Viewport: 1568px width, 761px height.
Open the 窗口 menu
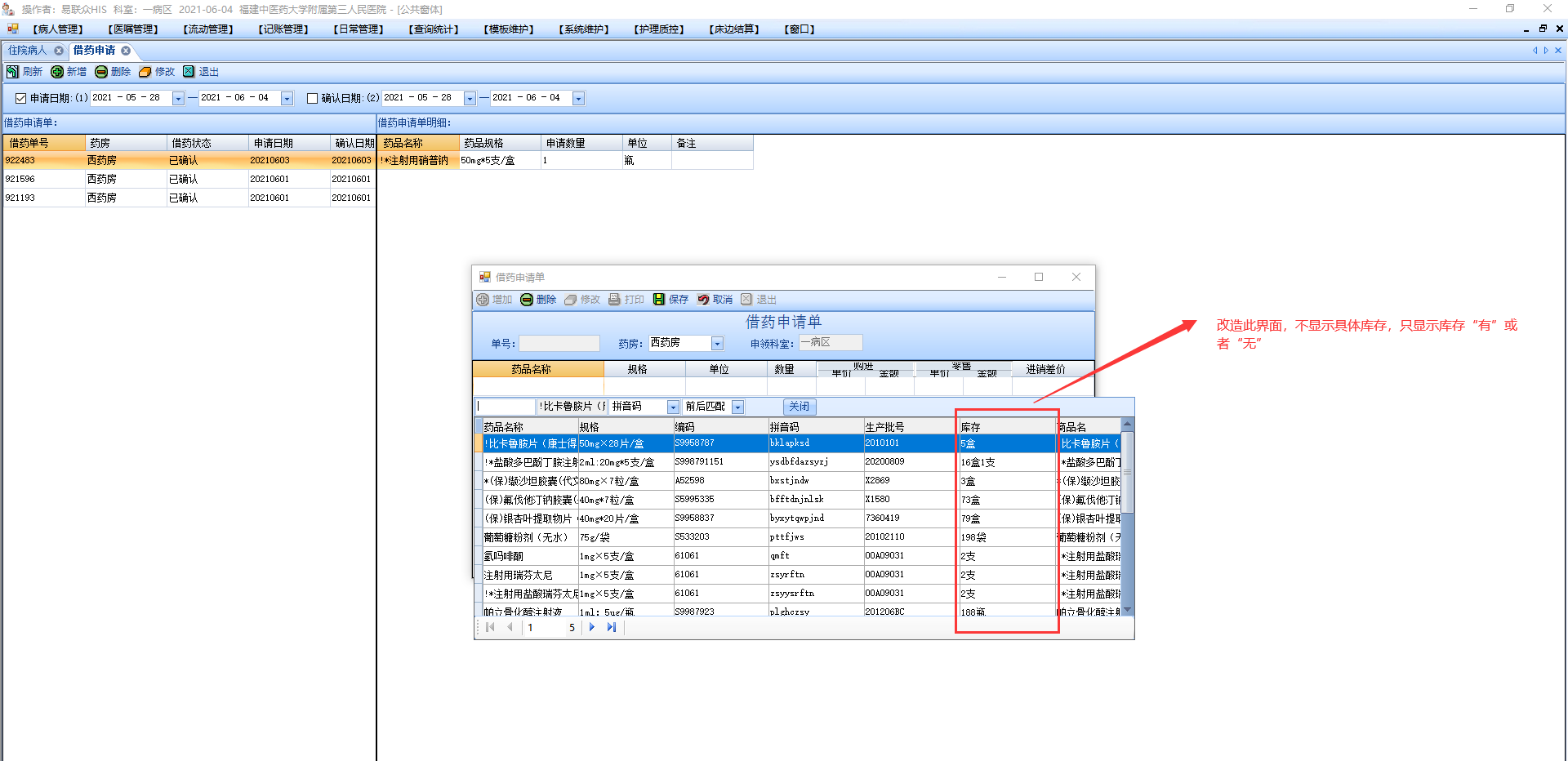click(x=800, y=29)
